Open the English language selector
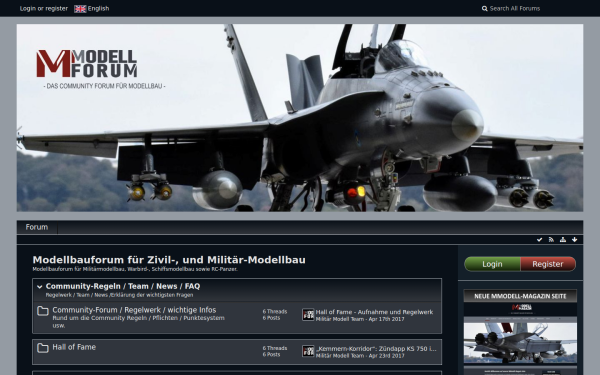600x375 pixels. click(x=92, y=8)
